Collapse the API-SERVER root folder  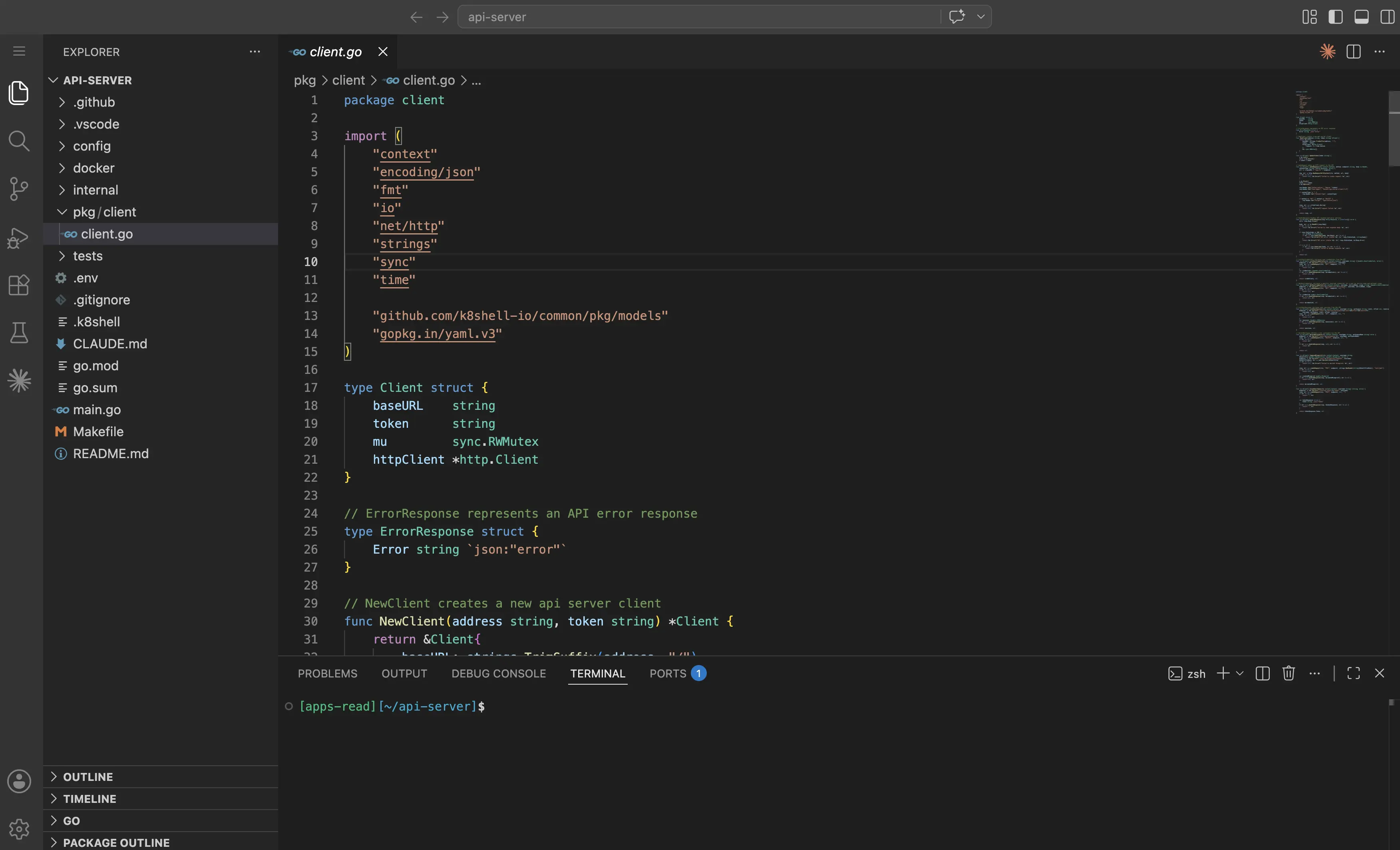[161, 80]
